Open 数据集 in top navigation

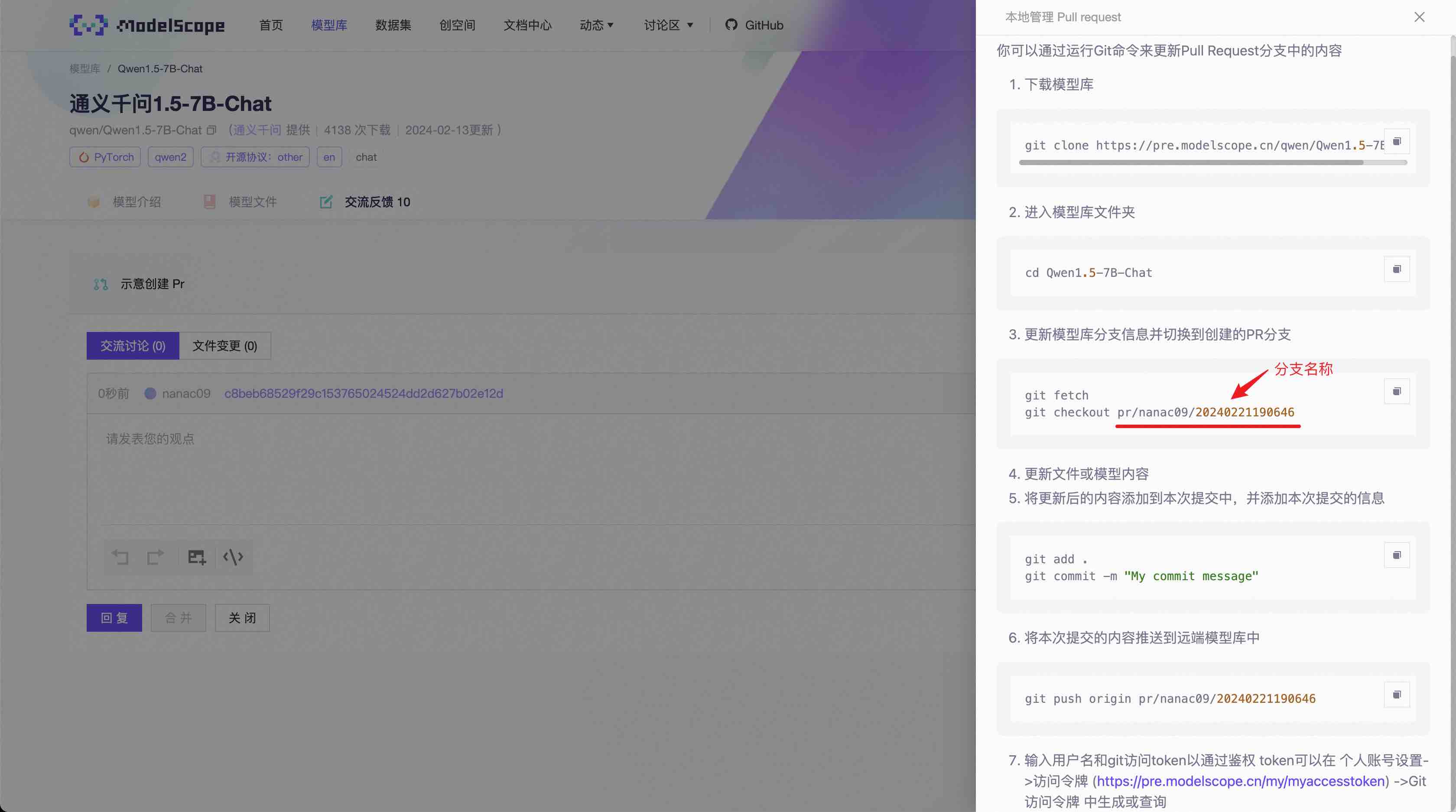pyautogui.click(x=393, y=25)
